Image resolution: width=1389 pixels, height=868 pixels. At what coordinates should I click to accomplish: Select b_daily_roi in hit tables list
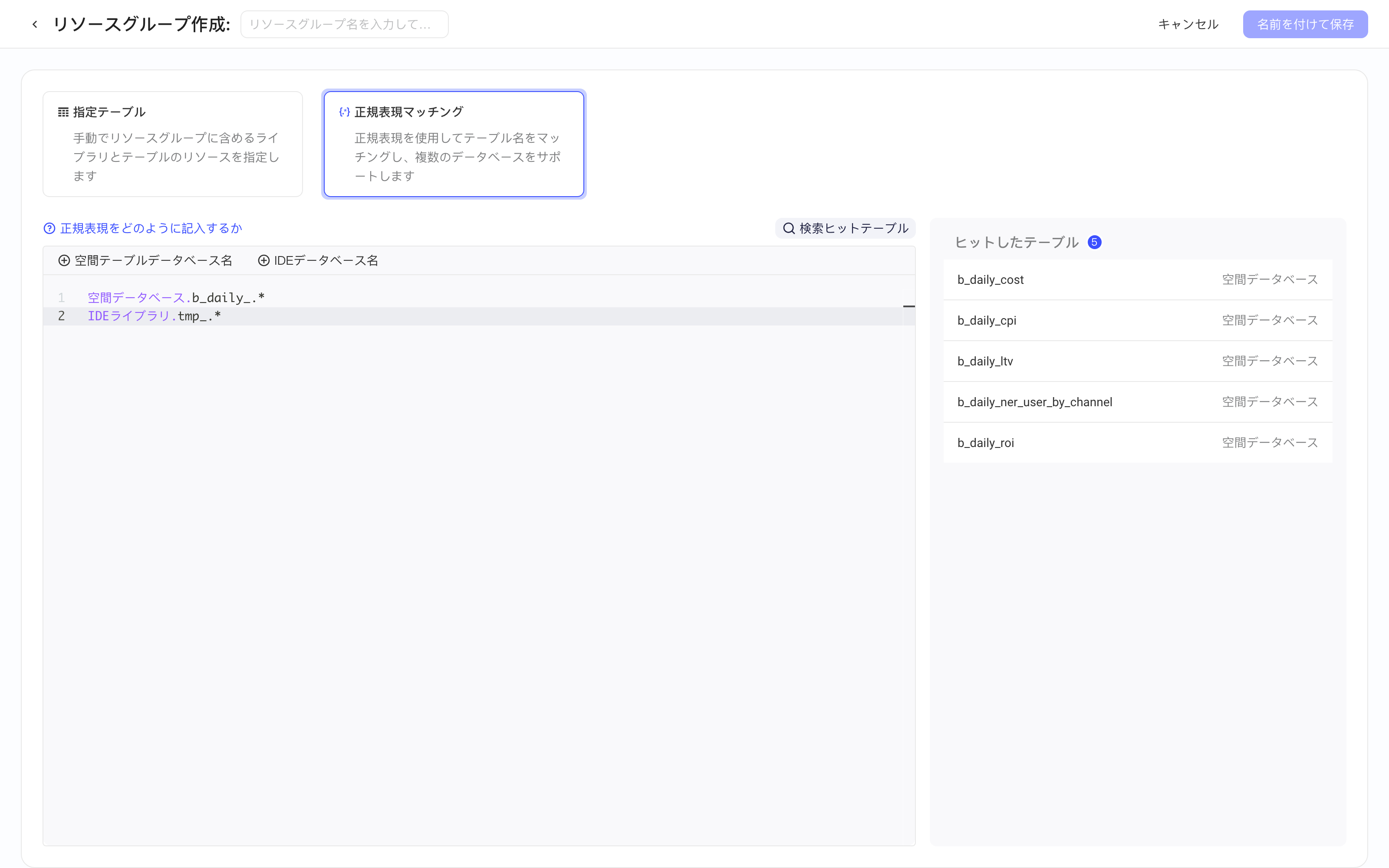click(1138, 443)
